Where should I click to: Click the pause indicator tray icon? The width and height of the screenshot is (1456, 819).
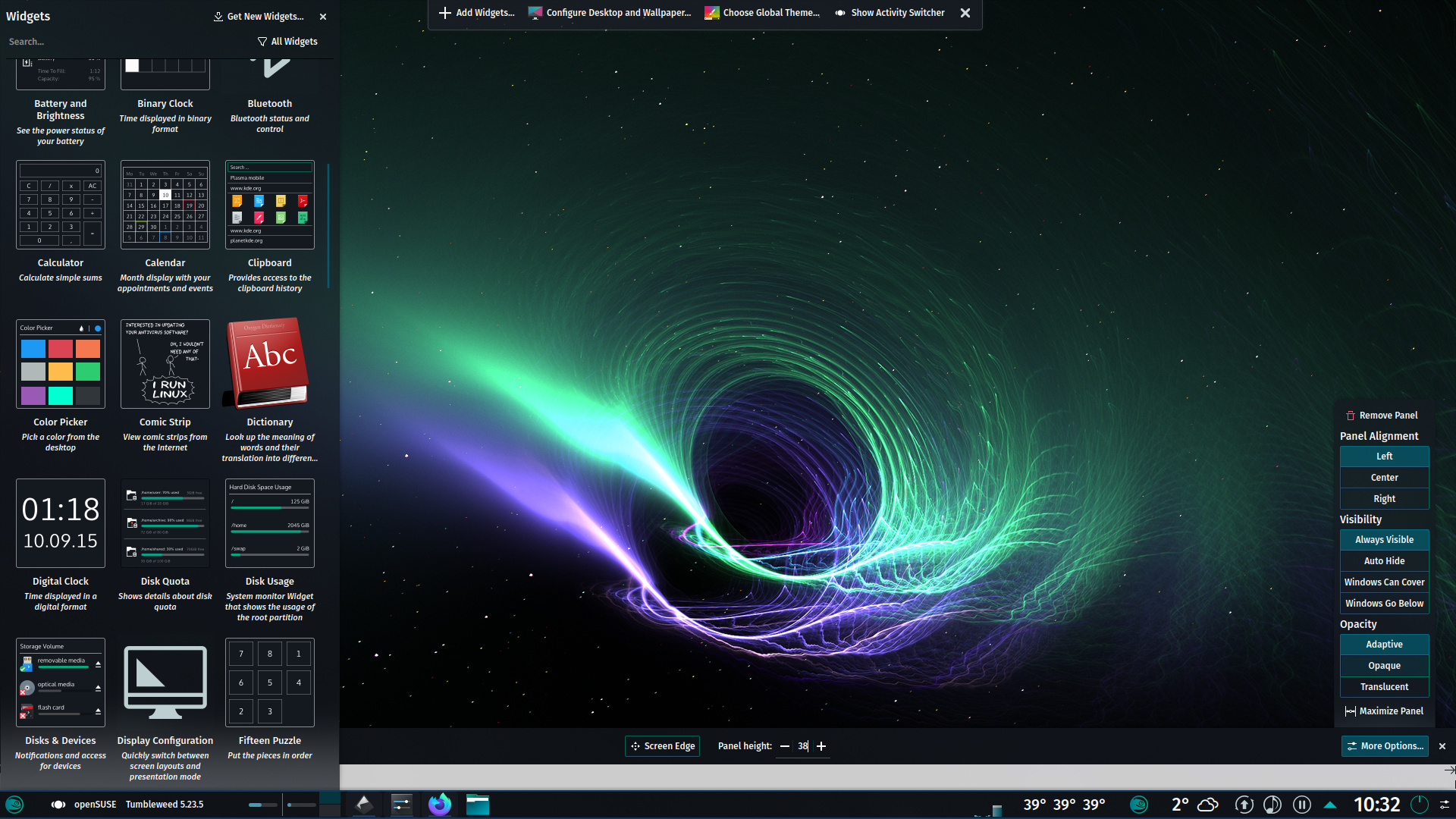[1302, 805]
